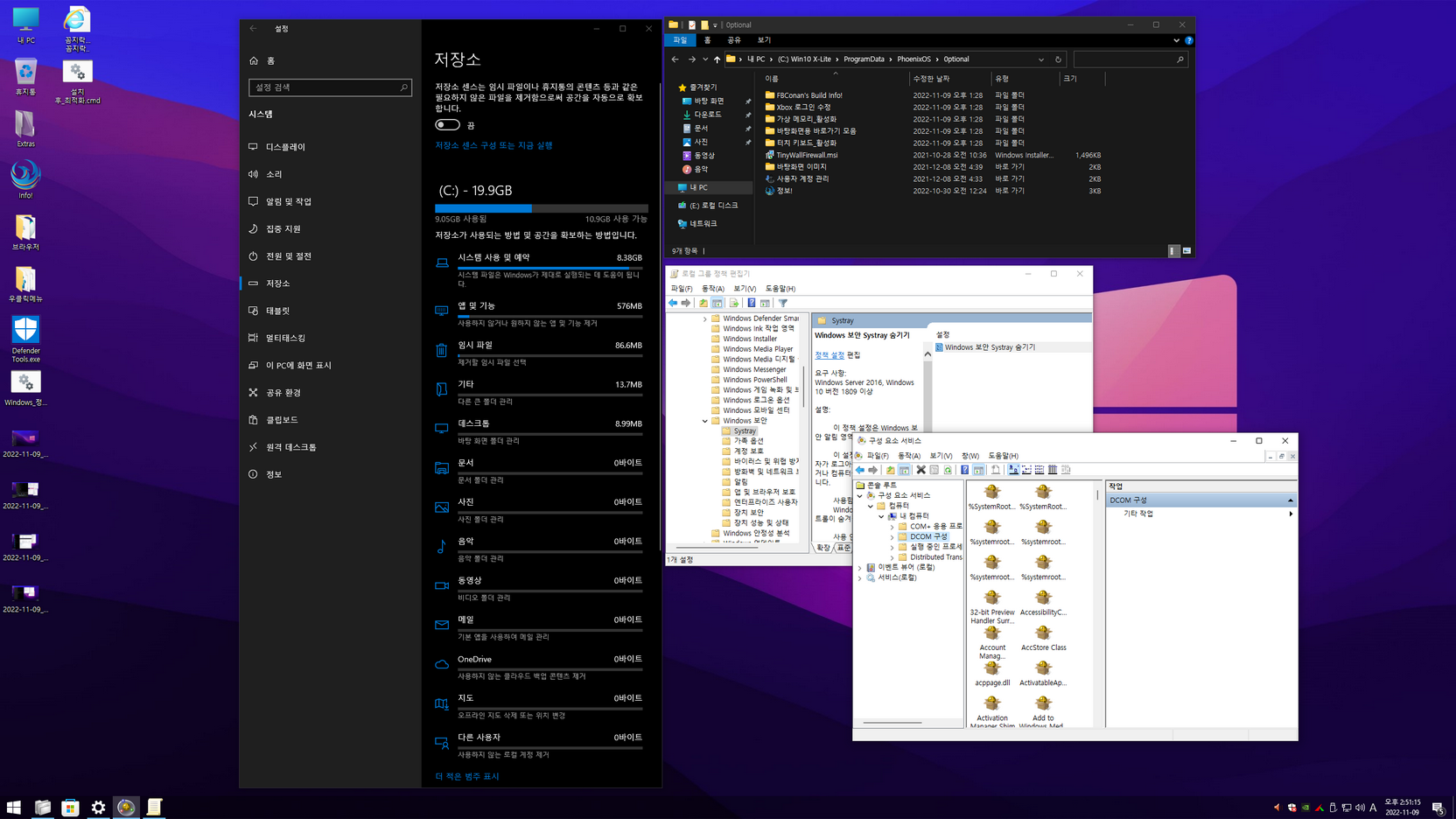
Task: Click the C: drive usage progress bar
Action: [x=542, y=208]
